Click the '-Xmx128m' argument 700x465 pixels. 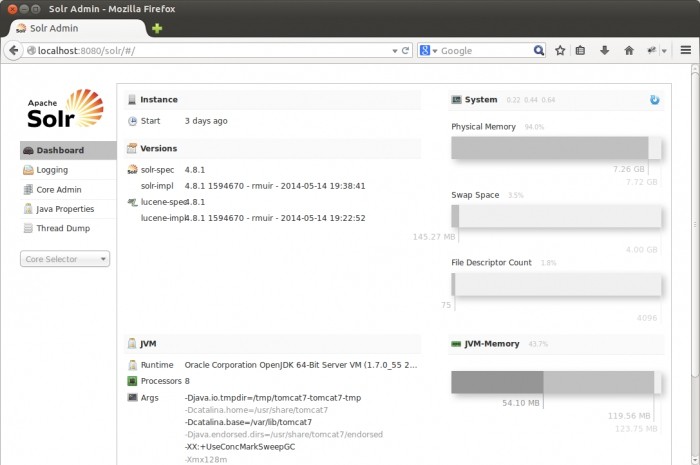[206, 459]
